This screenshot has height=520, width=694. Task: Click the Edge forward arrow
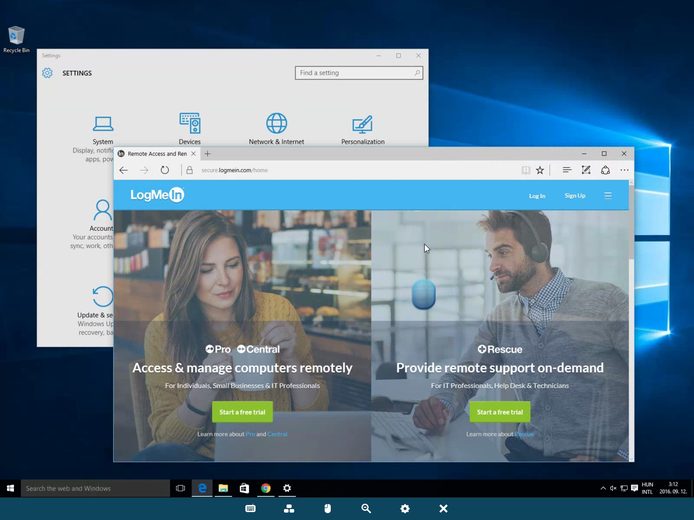click(x=144, y=170)
